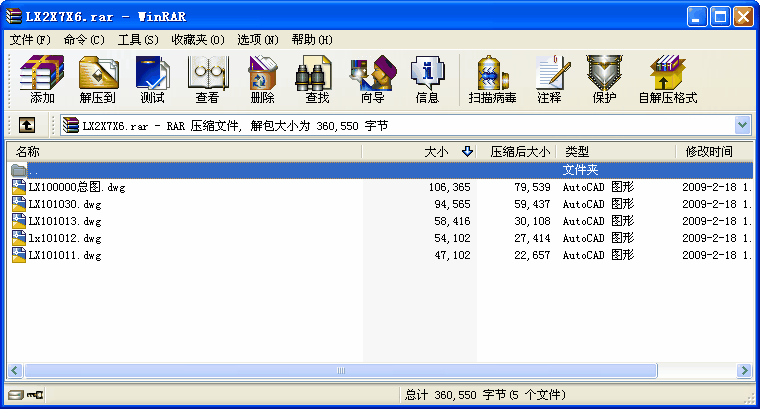
Task: Click the drive icon in status bar
Action: [16, 394]
